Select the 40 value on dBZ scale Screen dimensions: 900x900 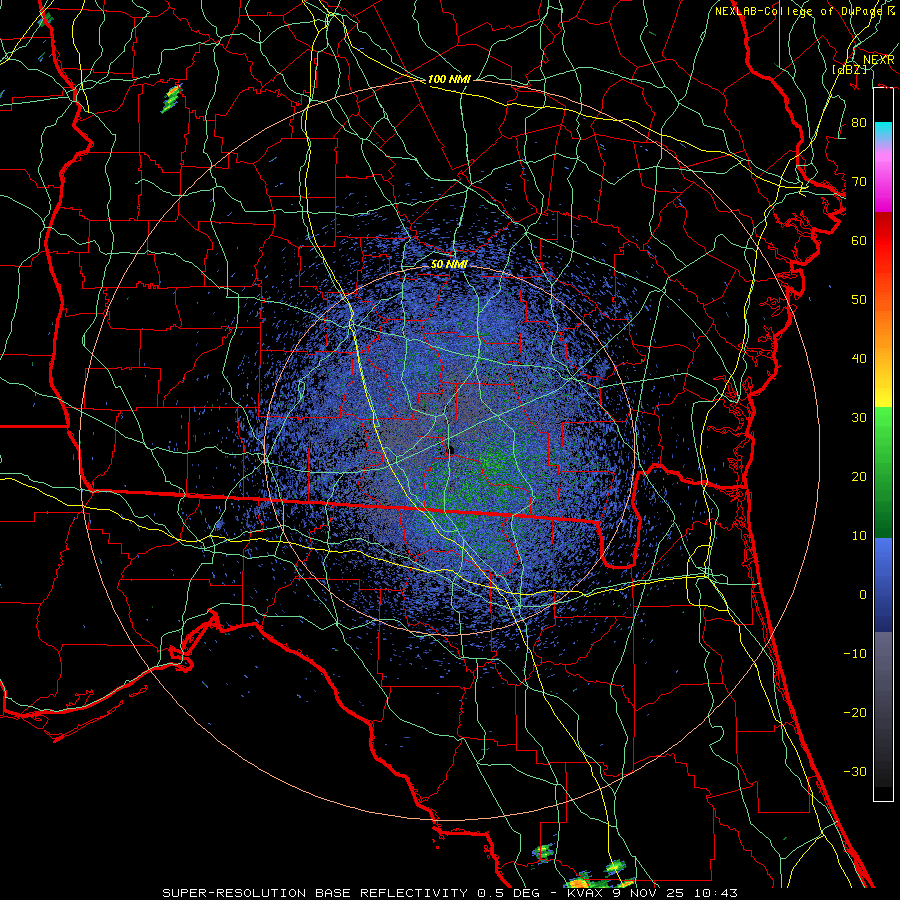click(859, 359)
